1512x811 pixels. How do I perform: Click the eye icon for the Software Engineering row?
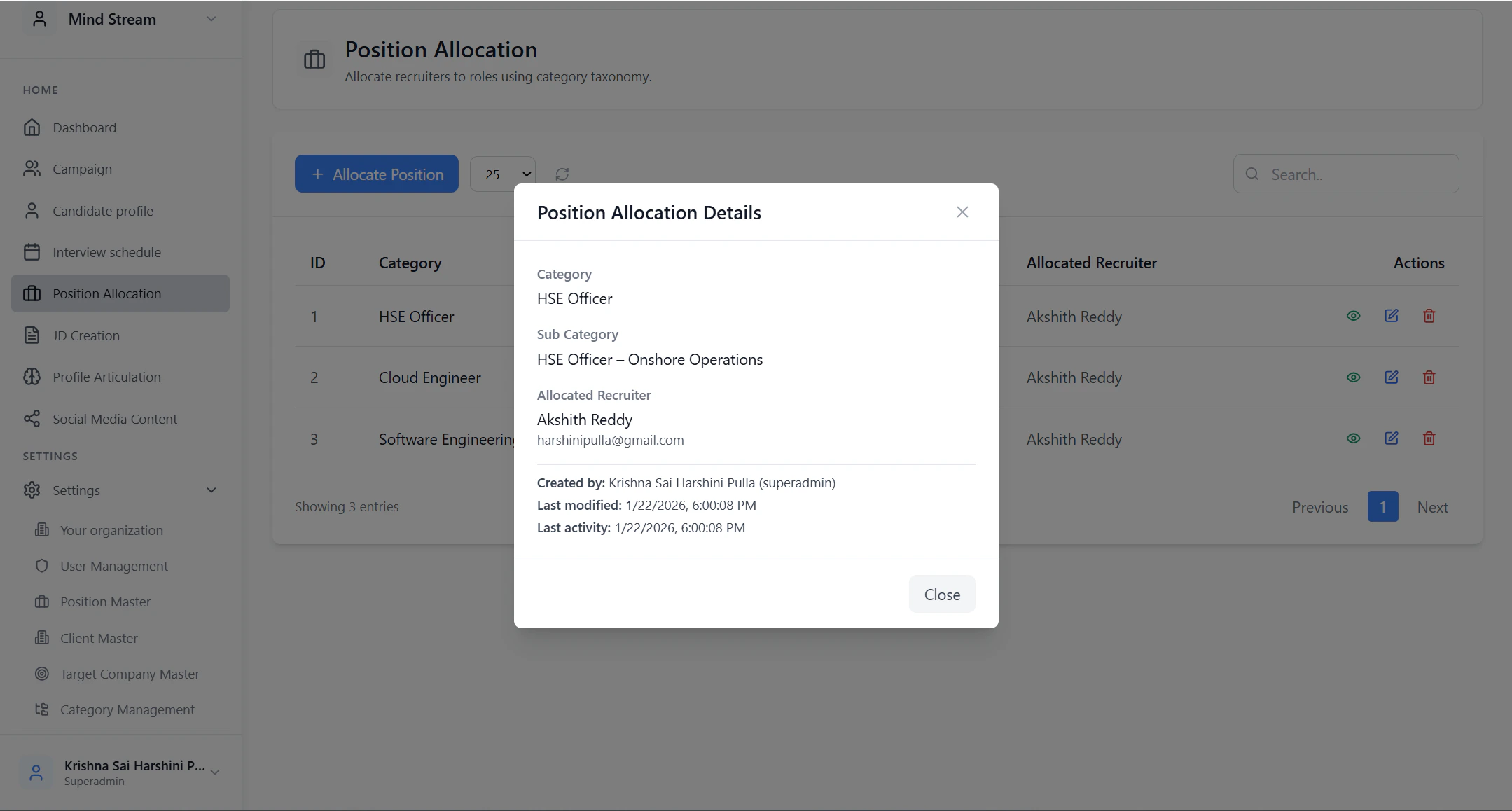pyautogui.click(x=1353, y=438)
